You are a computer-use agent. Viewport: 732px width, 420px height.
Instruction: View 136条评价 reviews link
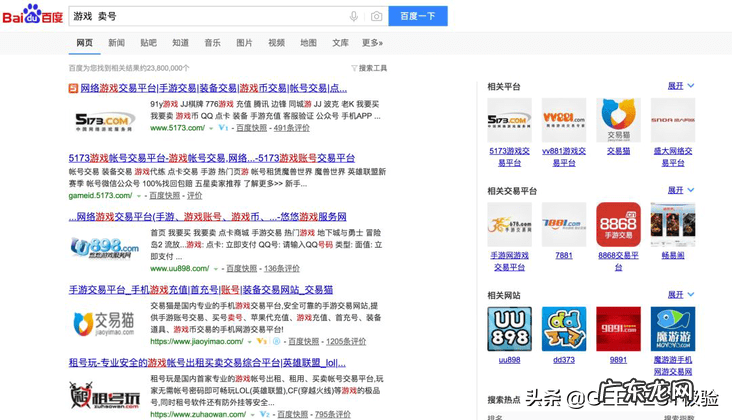pos(282,268)
